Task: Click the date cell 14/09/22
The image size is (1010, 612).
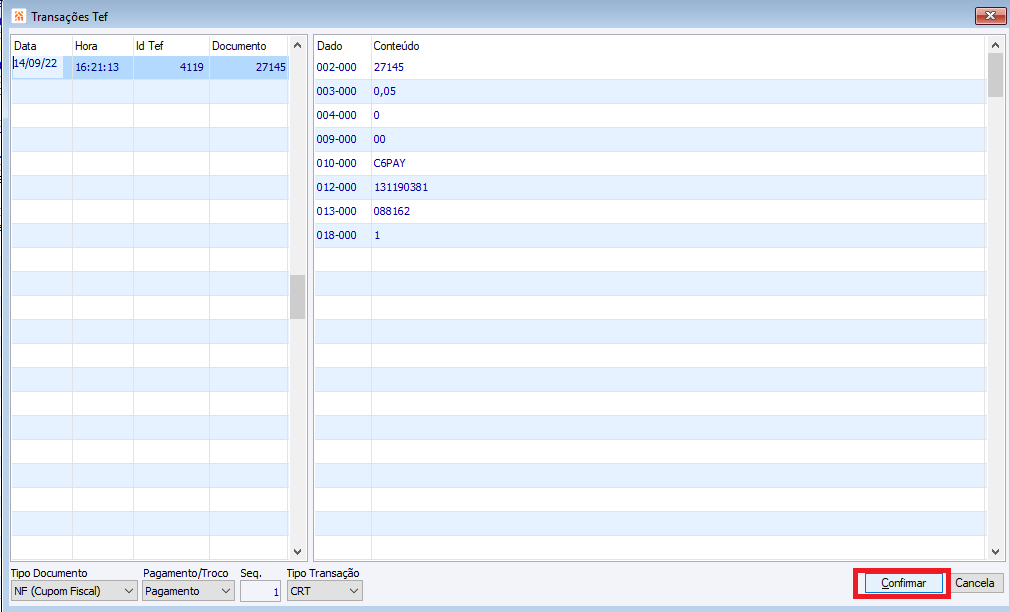Action: 38,67
